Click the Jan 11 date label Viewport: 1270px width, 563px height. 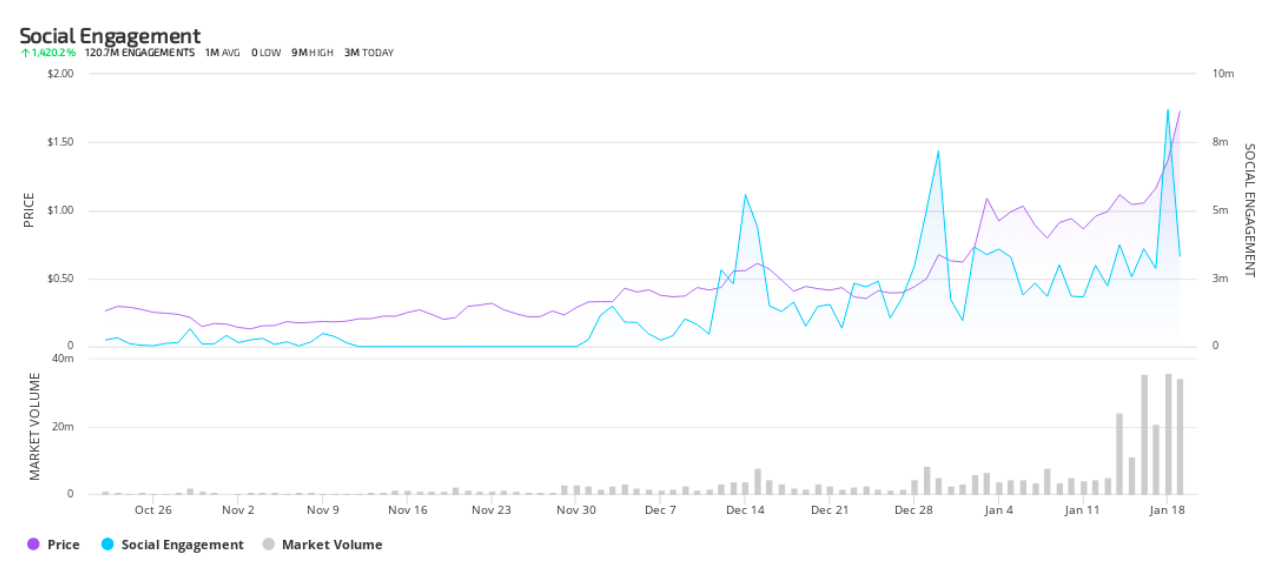pyautogui.click(x=1083, y=510)
